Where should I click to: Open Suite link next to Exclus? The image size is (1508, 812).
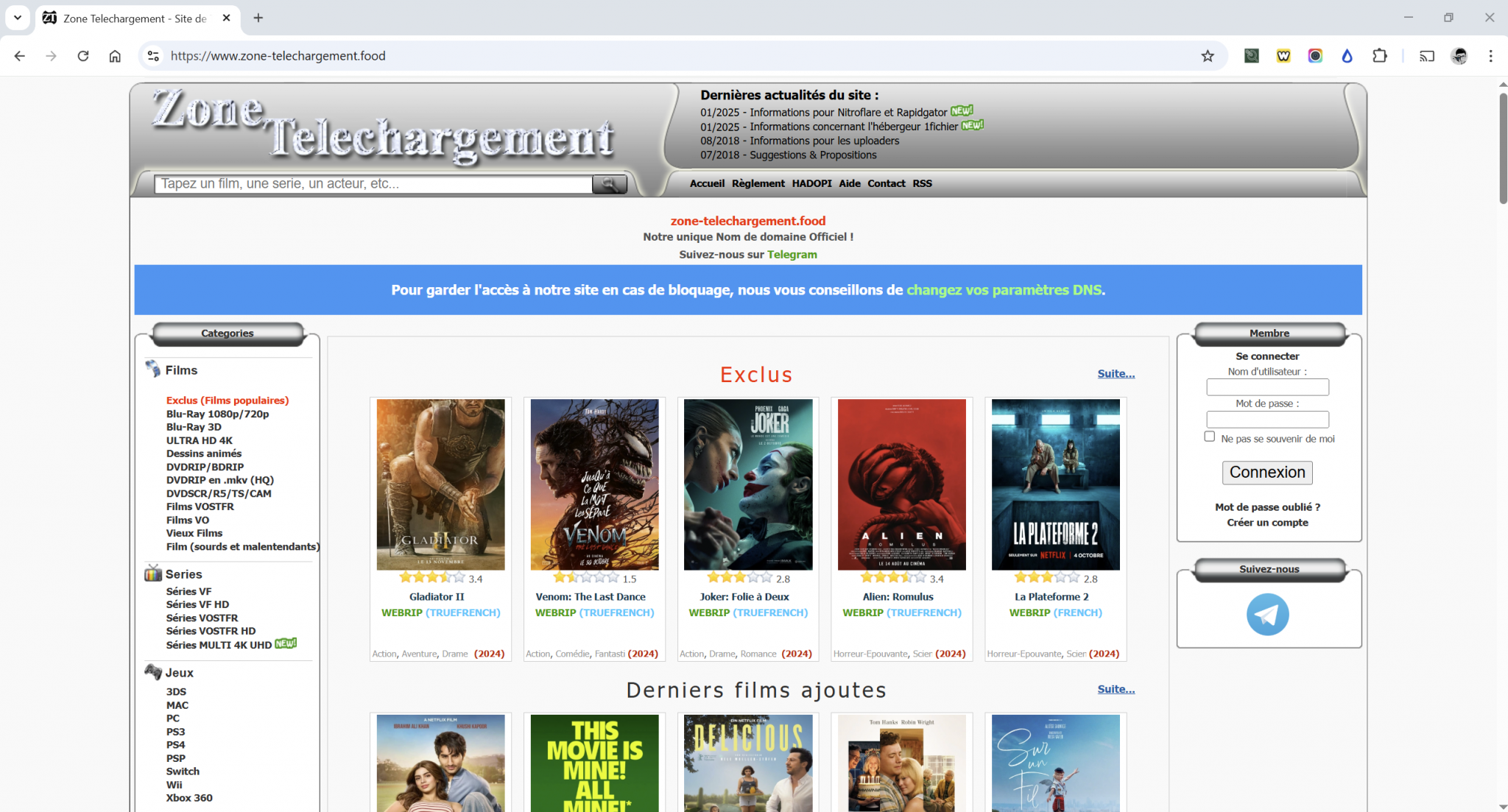coord(1116,374)
